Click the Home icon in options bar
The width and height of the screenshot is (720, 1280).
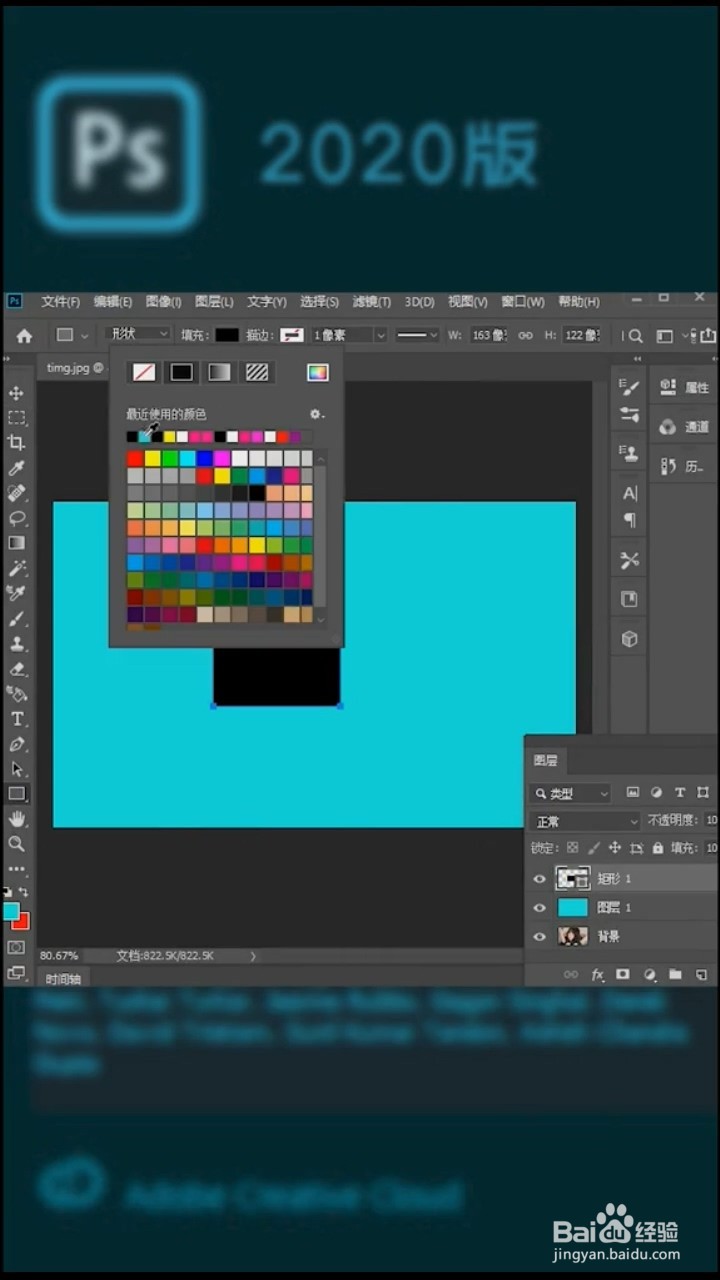click(x=24, y=336)
